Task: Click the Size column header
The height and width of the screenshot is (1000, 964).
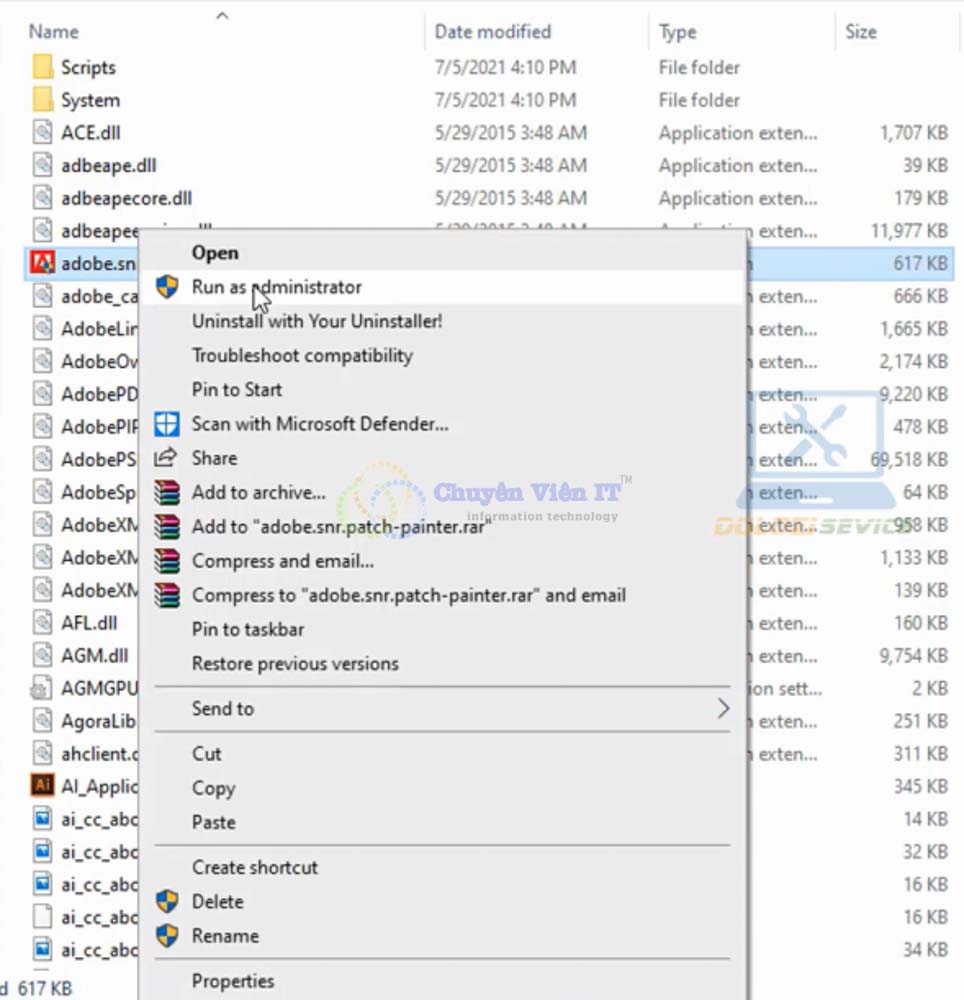Action: click(x=860, y=31)
